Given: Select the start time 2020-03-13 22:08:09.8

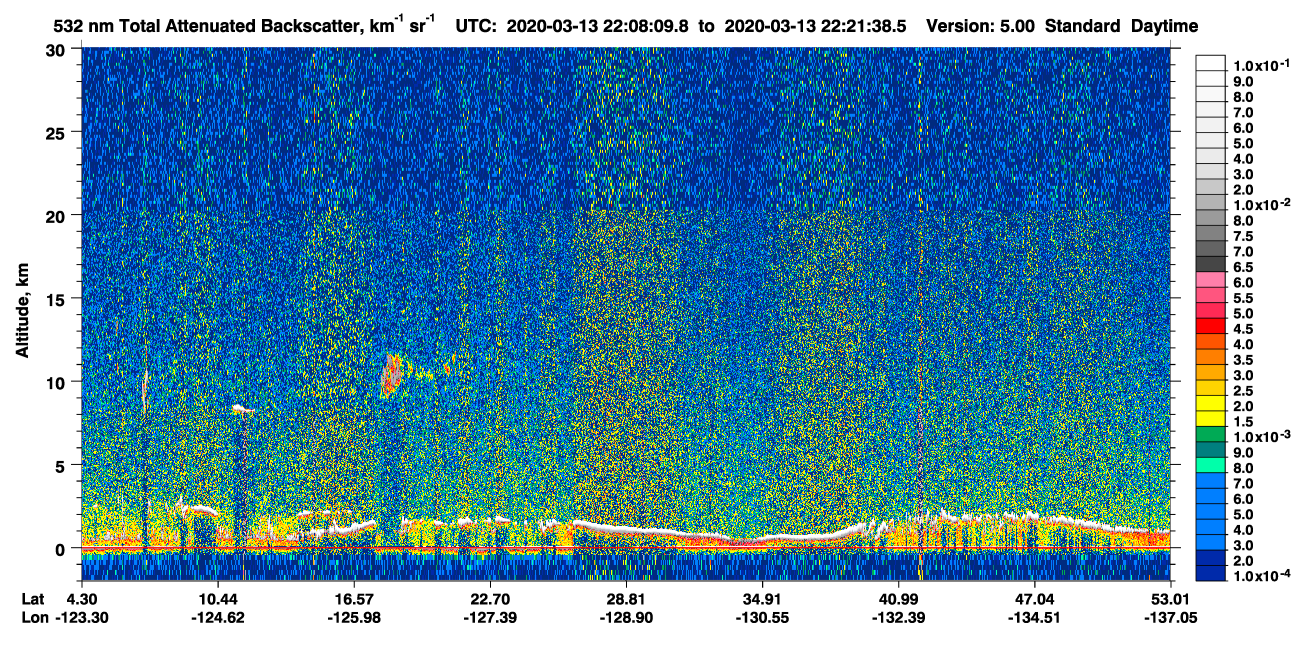Looking at the screenshot, I should (x=596, y=27).
